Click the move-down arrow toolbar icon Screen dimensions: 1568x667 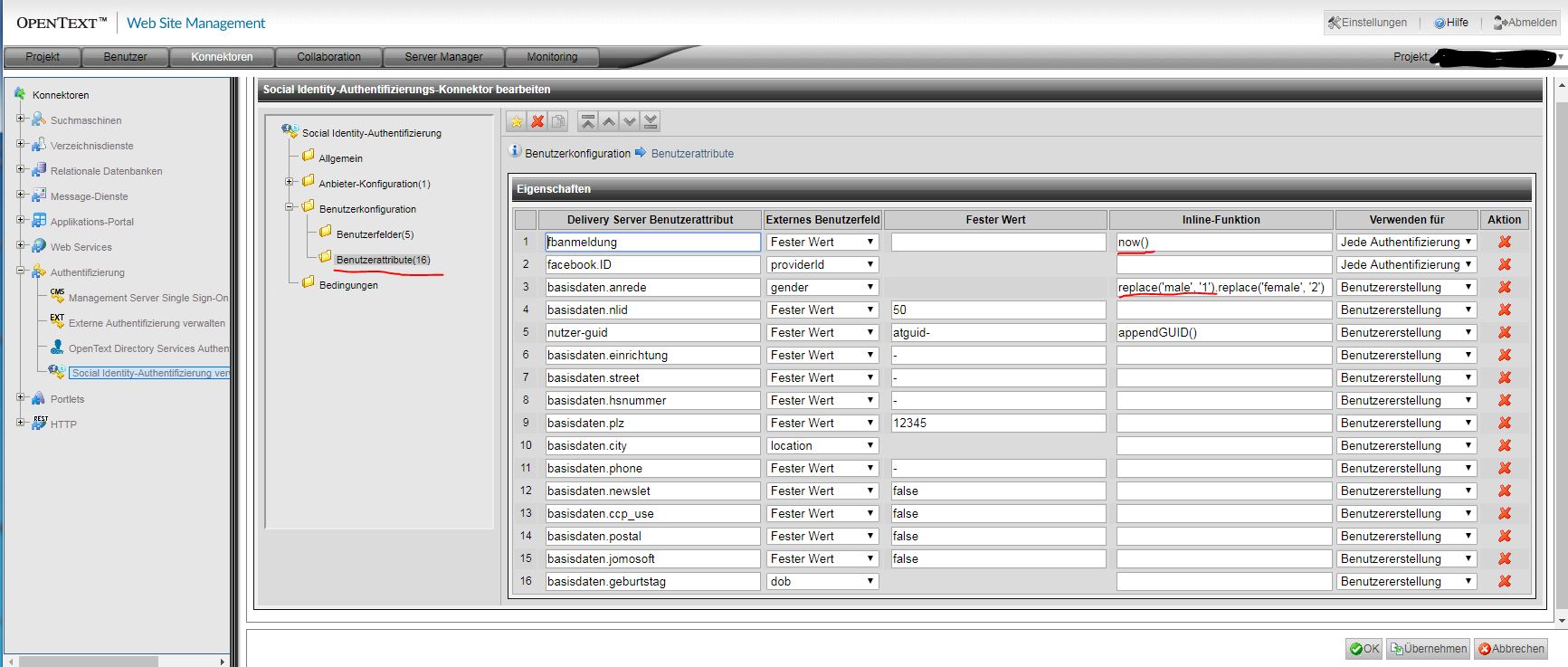630,121
